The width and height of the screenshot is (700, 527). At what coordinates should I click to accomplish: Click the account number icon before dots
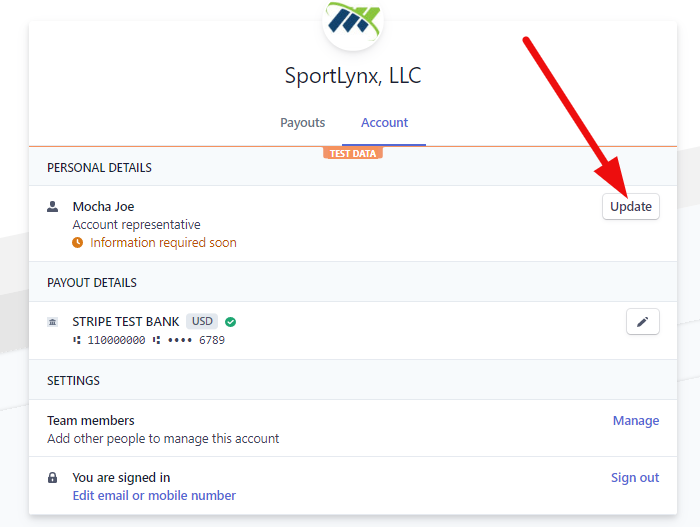pos(156,340)
